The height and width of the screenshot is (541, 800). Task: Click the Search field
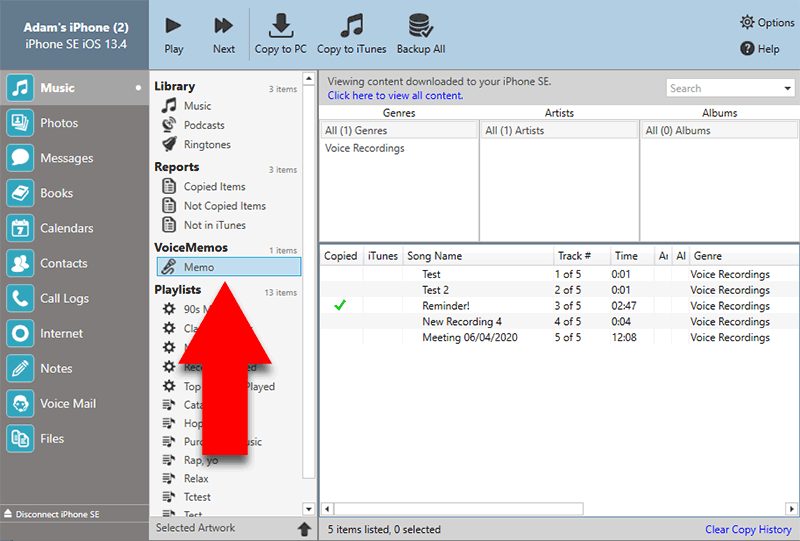tap(723, 88)
